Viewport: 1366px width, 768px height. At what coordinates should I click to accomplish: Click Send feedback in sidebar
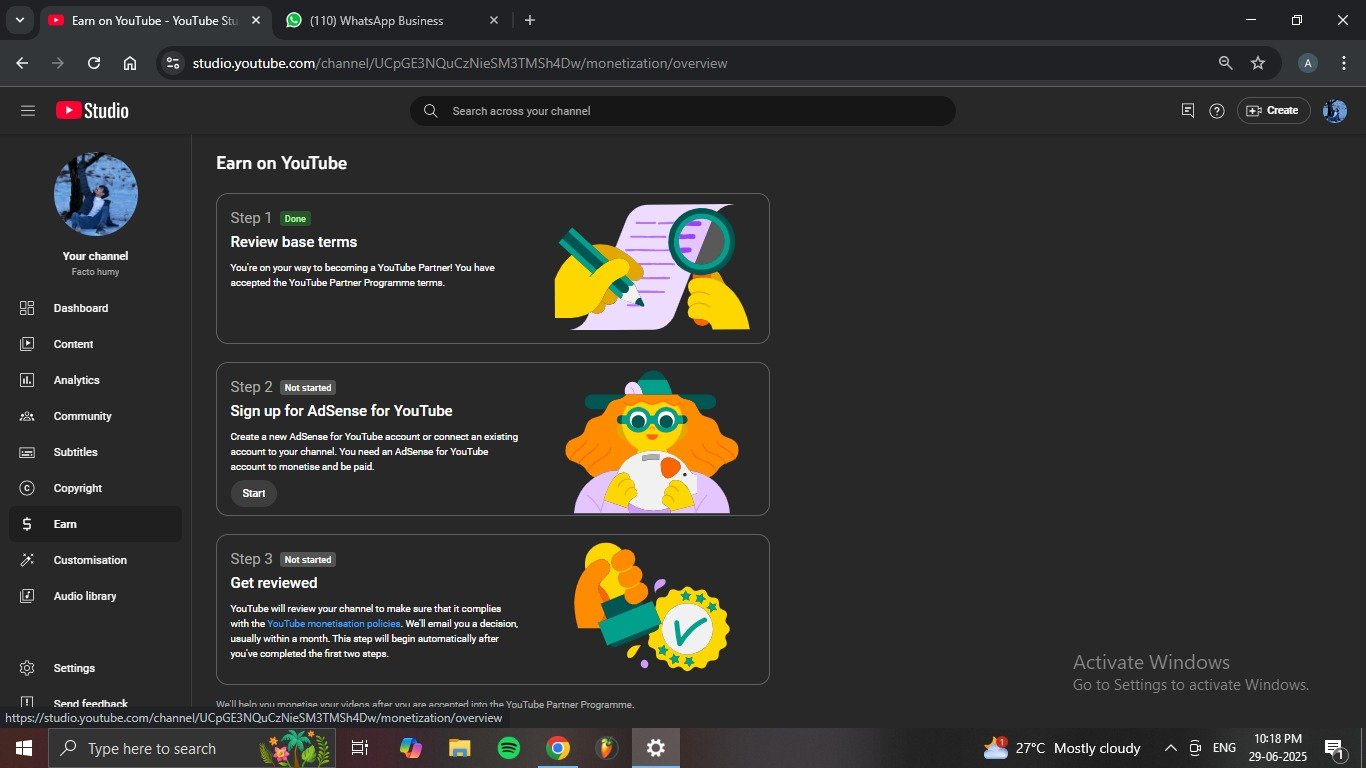[96, 703]
